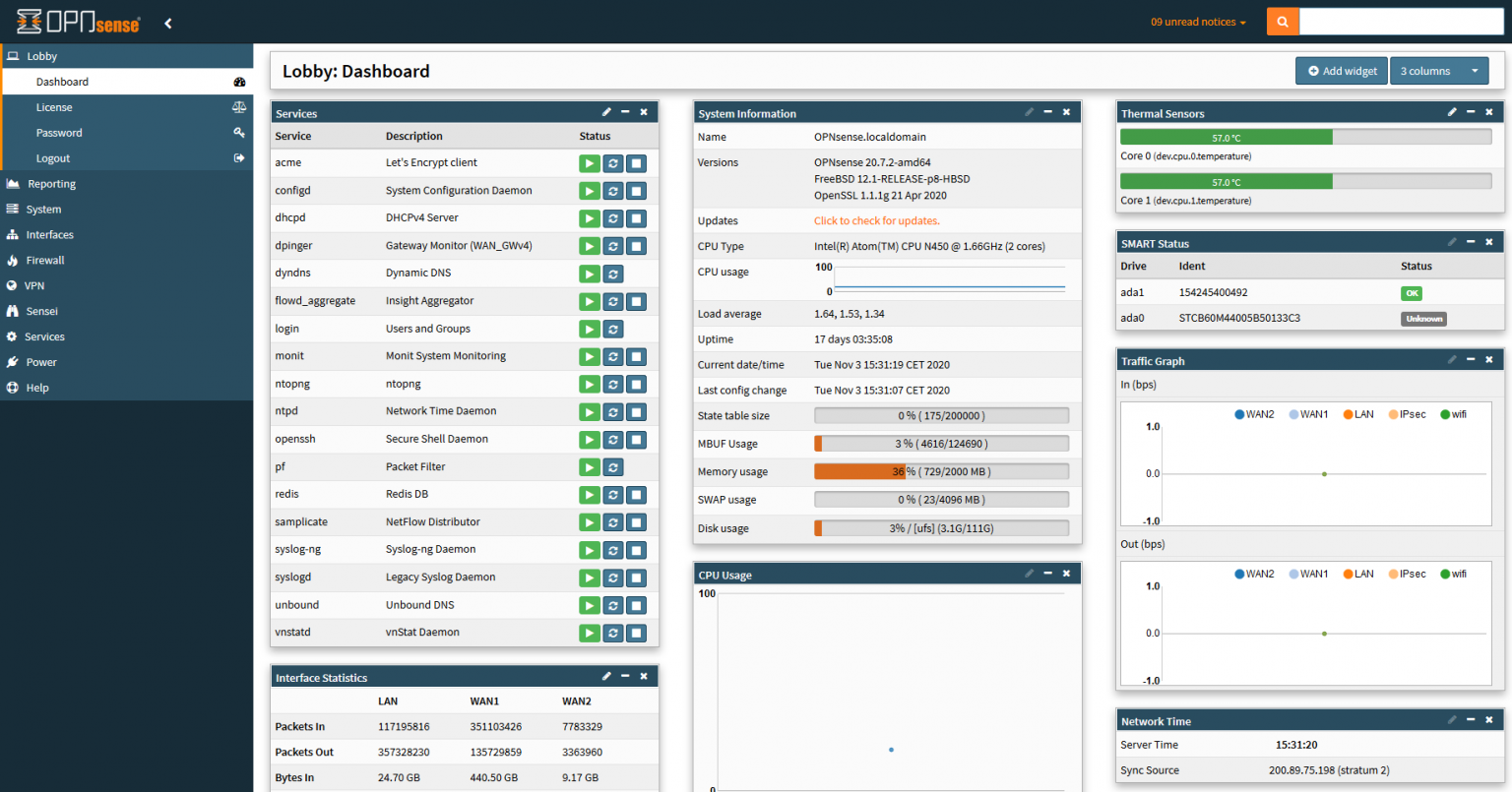Toggle LAN series in In (bps) legend
Viewport: 1512px width, 792px height.
click(x=1358, y=414)
